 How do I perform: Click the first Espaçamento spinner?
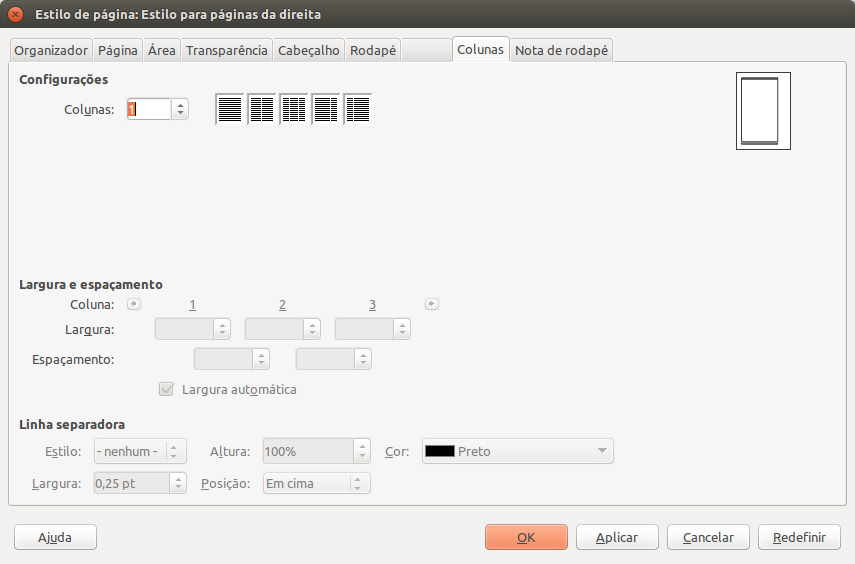tap(261, 359)
